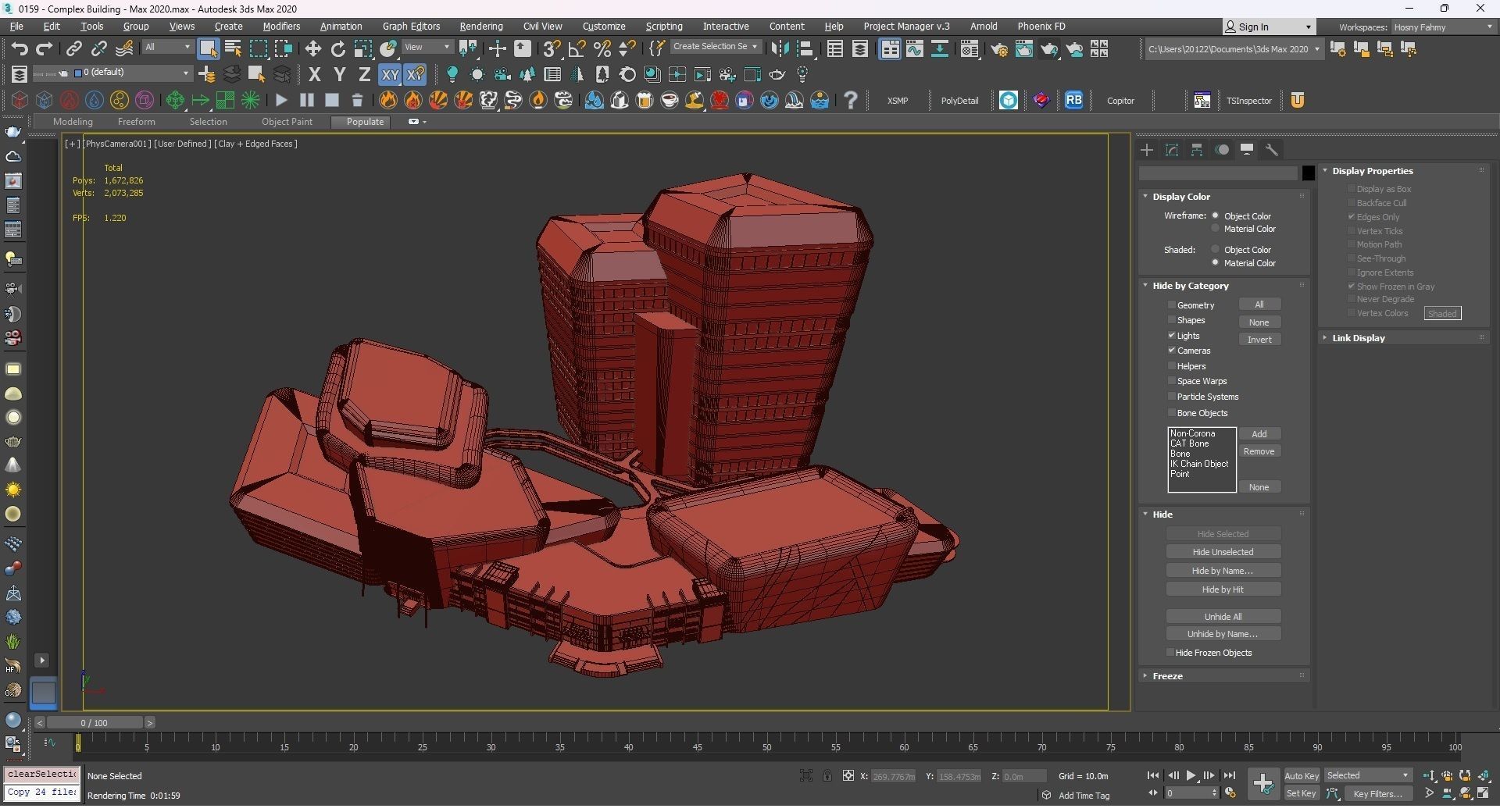The image size is (1500, 812).
Task: Click the Unhide by Name button
Action: pos(1223,634)
